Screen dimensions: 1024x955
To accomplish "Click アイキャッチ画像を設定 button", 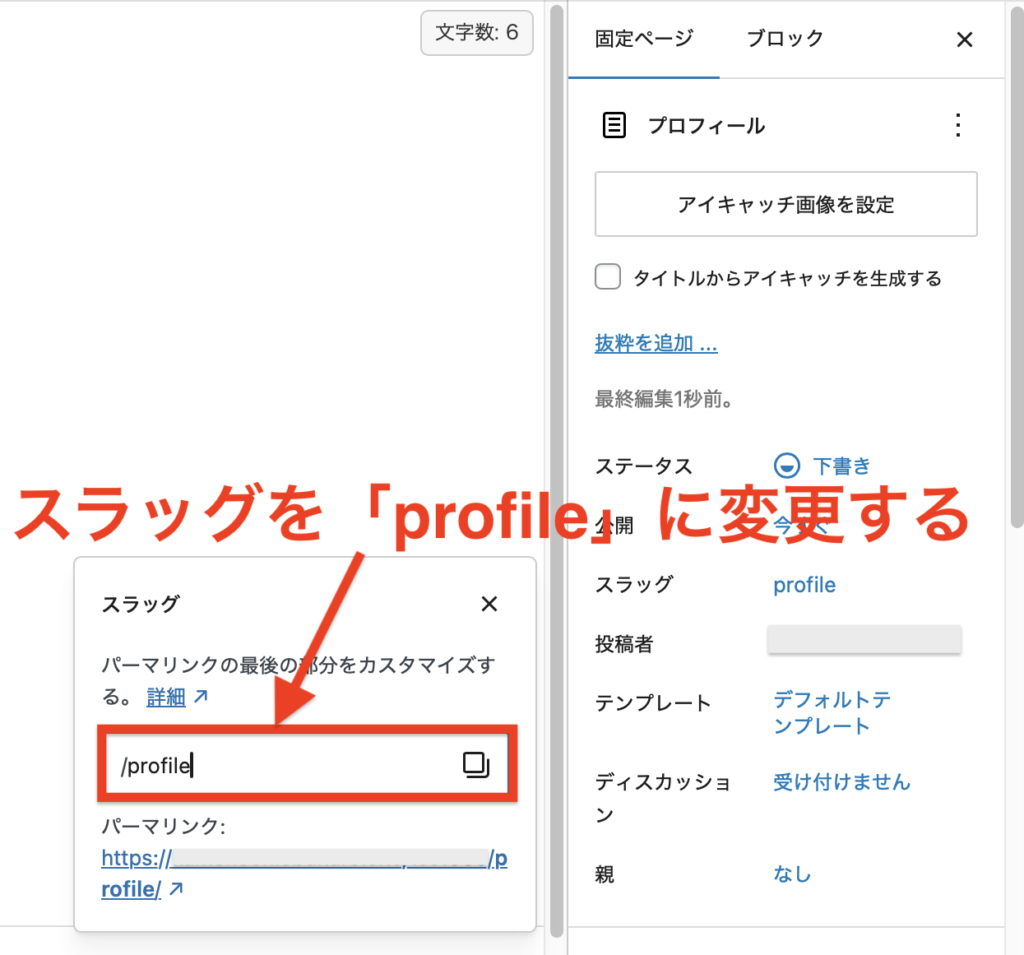I will pos(785,204).
